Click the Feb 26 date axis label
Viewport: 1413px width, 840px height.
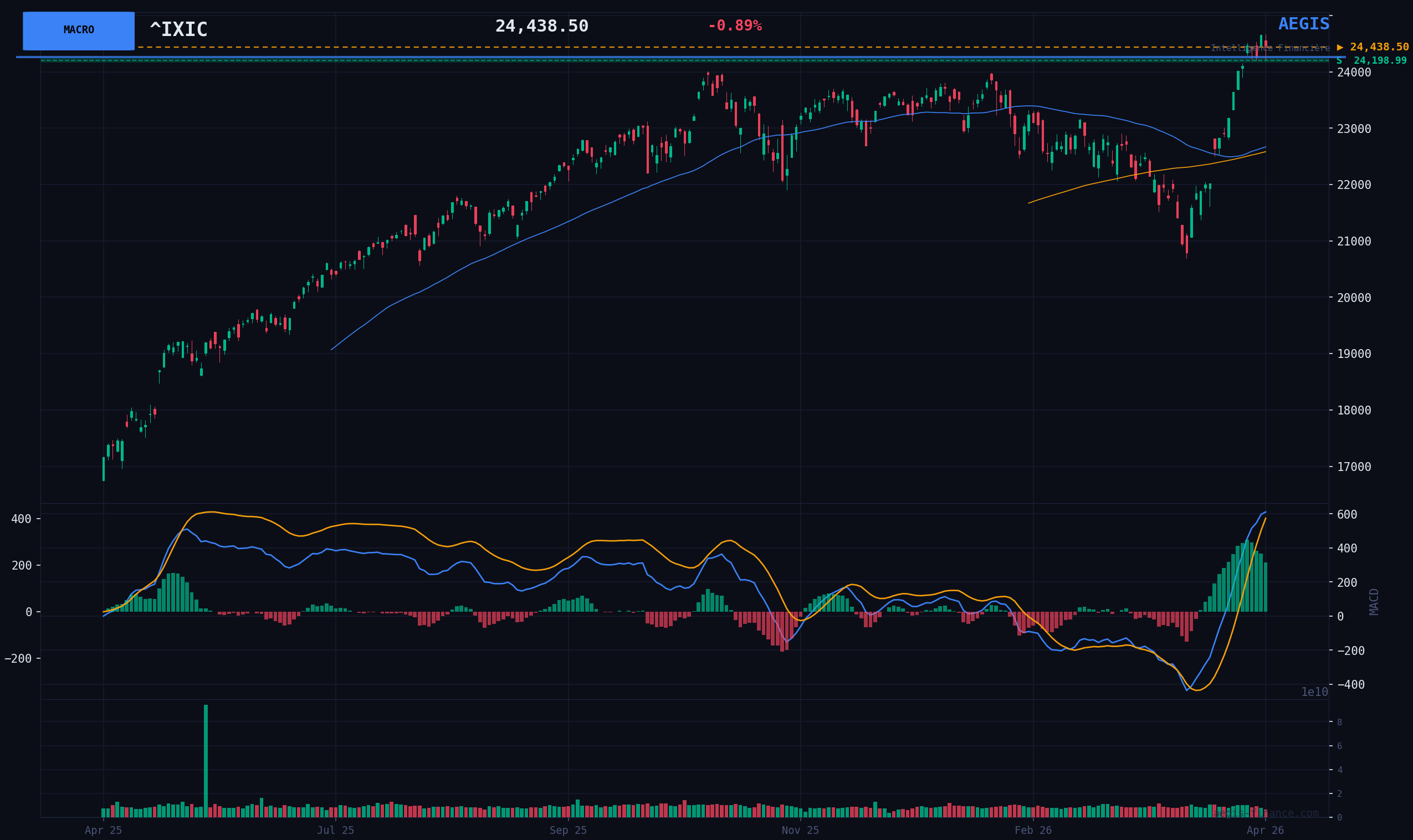point(1033,831)
